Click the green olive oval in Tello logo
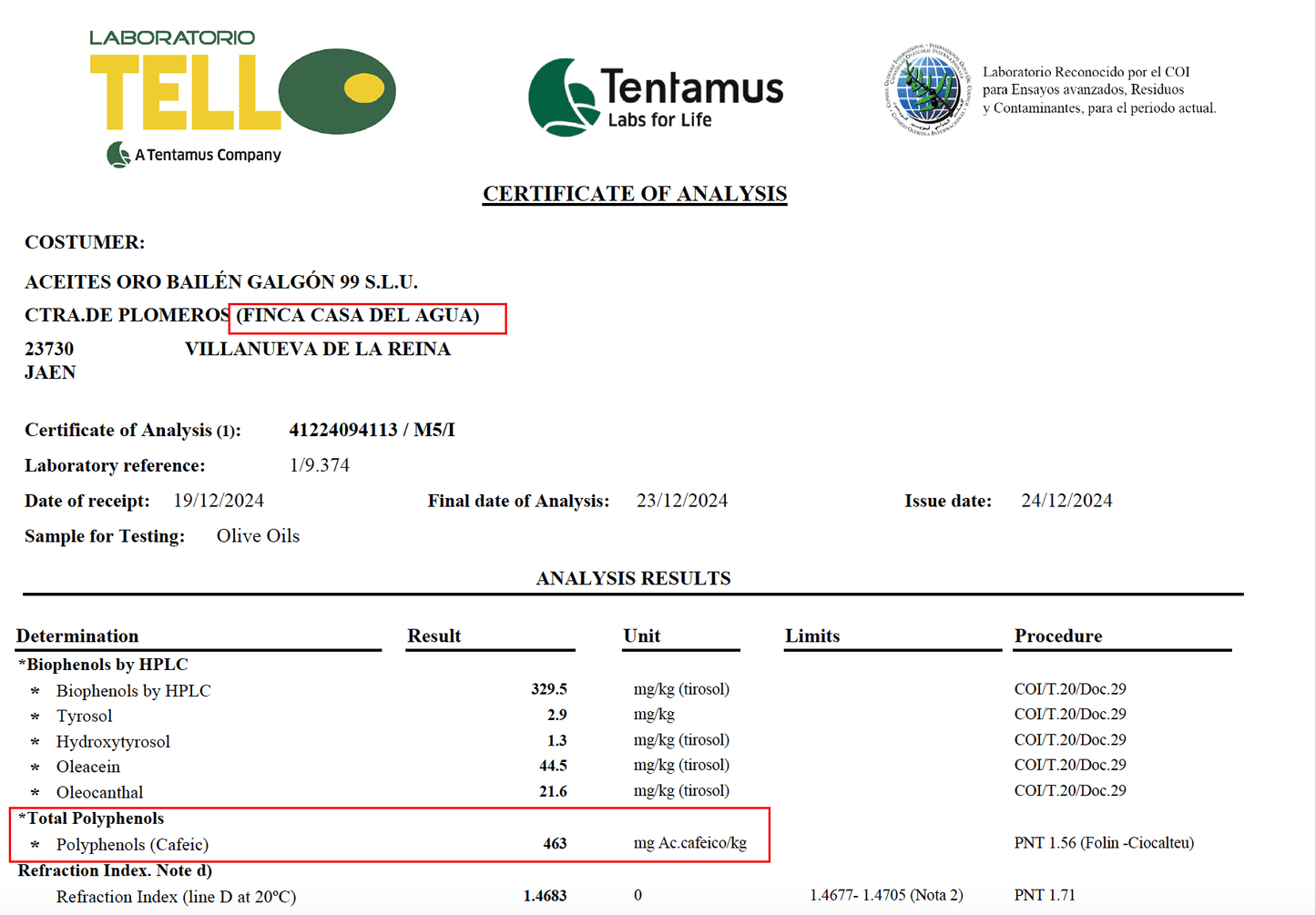1316x915 pixels. tap(336, 91)
